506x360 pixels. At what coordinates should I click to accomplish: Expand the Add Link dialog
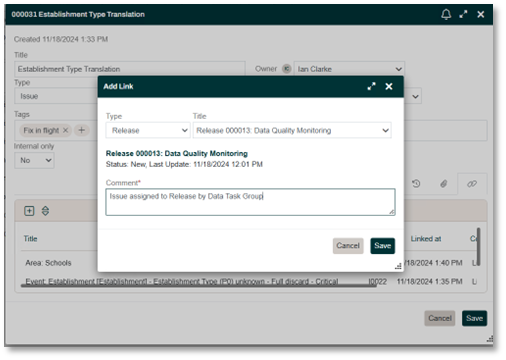[371, 86]
